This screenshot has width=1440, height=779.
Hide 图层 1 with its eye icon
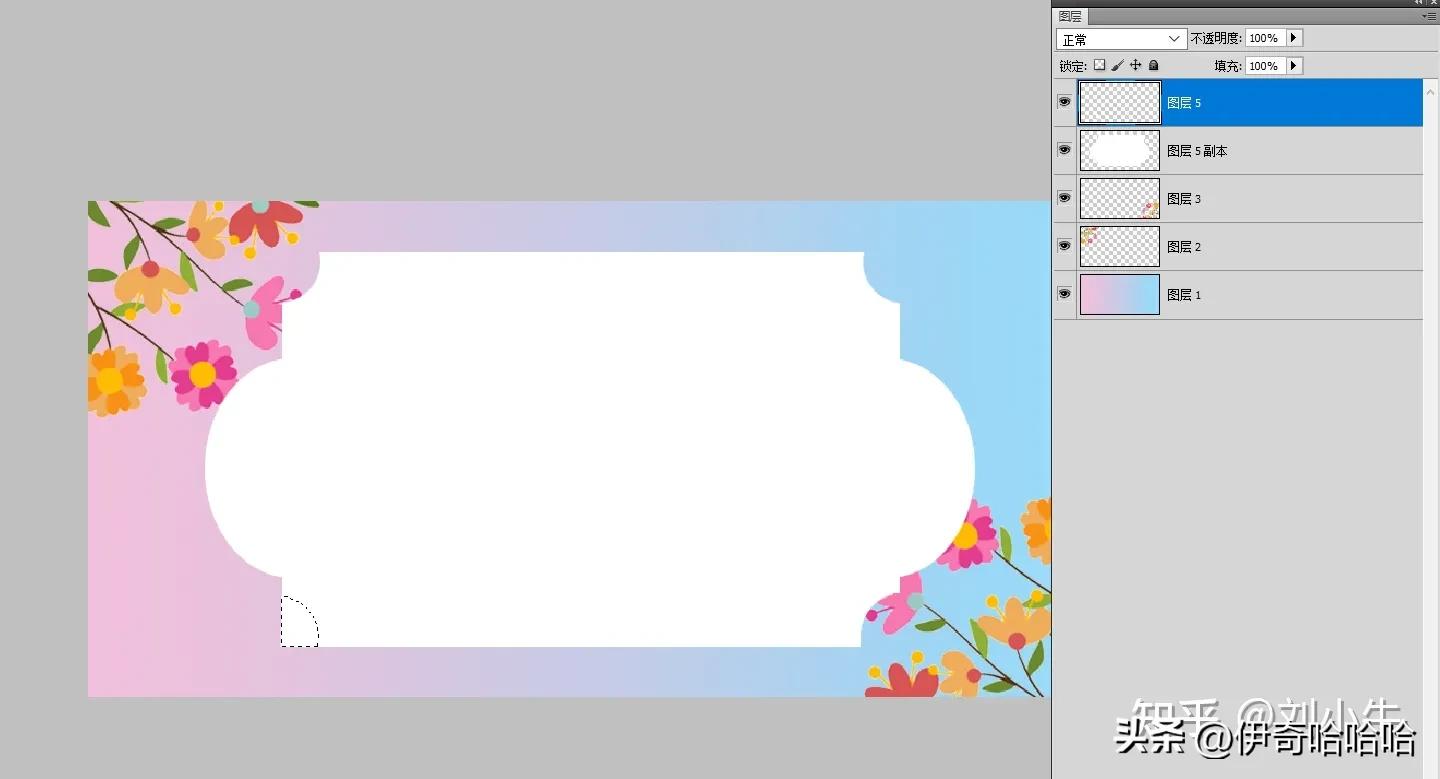pos(1064,294)
